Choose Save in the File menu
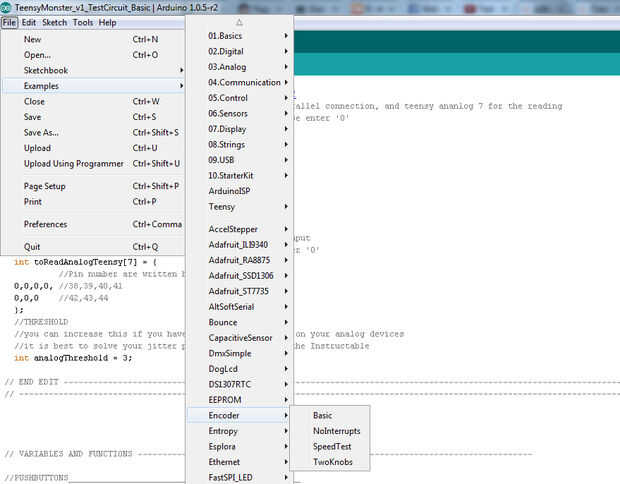This screenshot has width=620, height=484. 93,117
